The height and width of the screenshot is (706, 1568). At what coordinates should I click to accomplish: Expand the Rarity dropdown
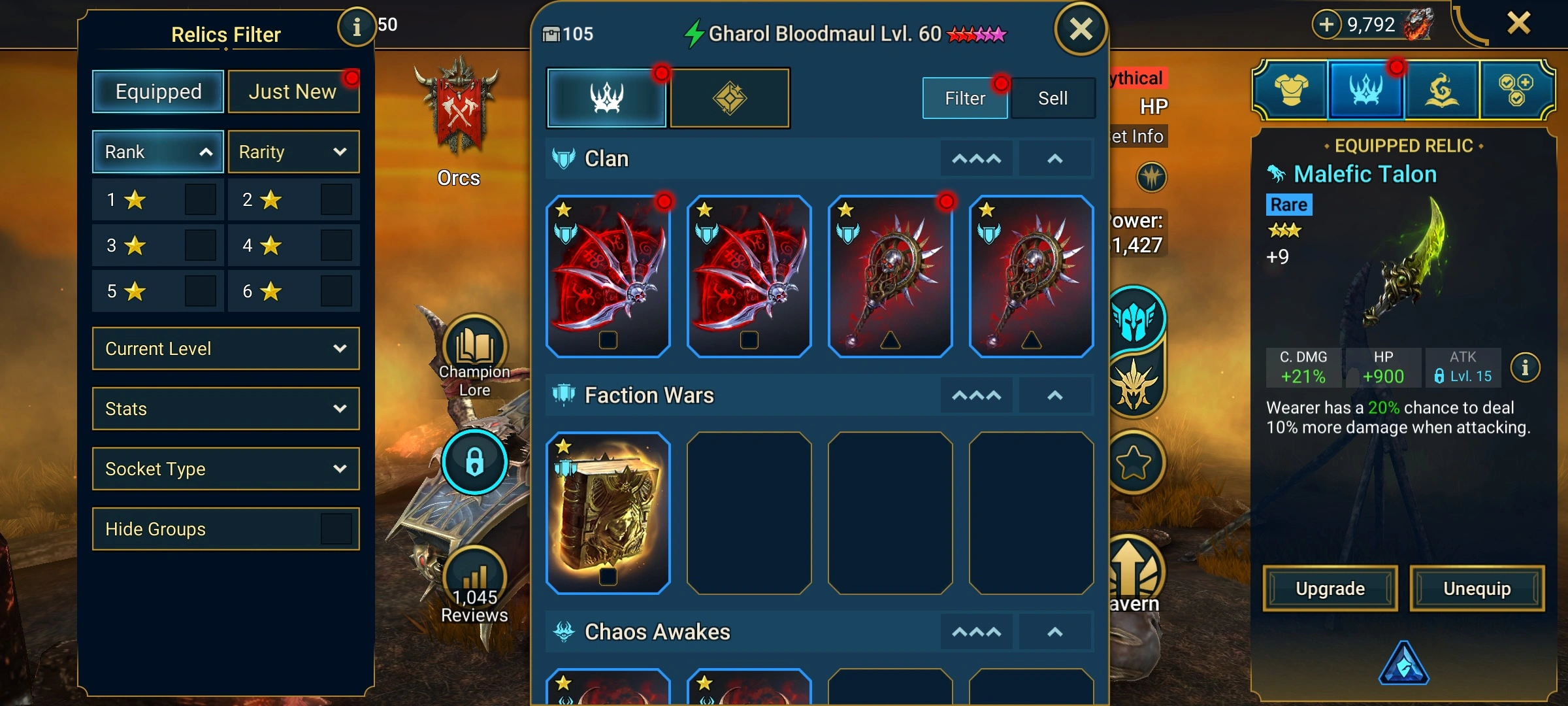point(293,152)
